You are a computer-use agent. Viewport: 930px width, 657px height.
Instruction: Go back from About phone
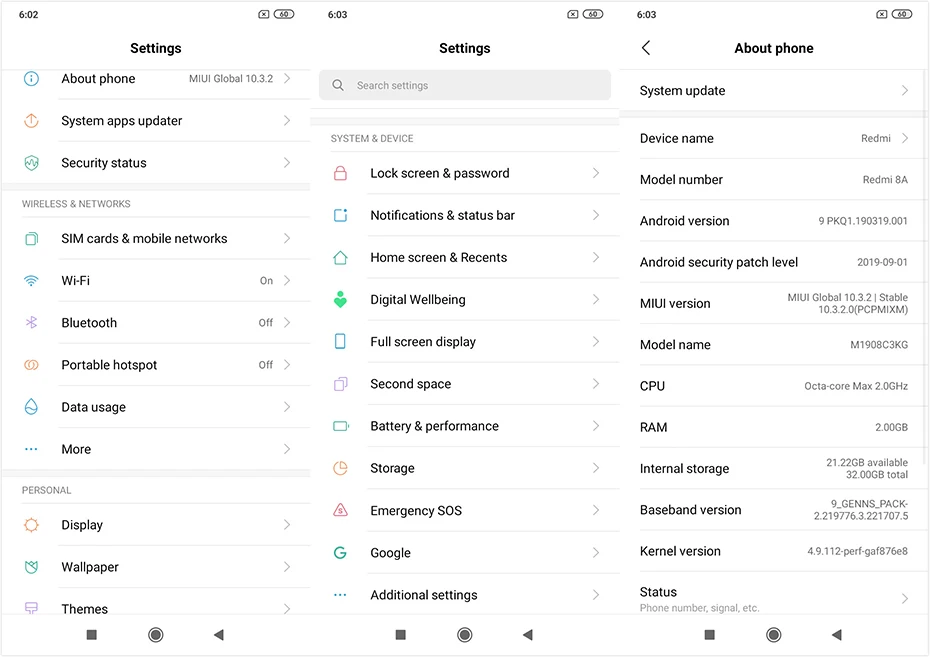coord(646,48)
